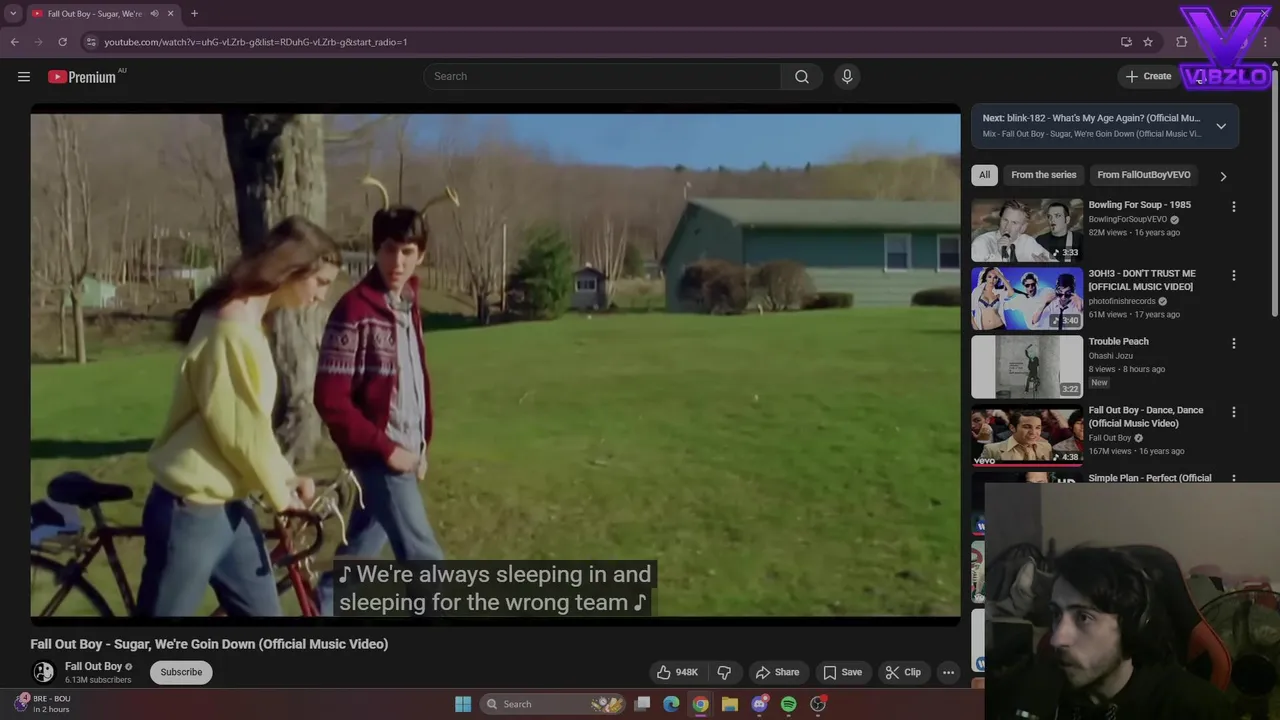Open browser extensions puzzle icon
The image size is (1280, 720).
1182,42
